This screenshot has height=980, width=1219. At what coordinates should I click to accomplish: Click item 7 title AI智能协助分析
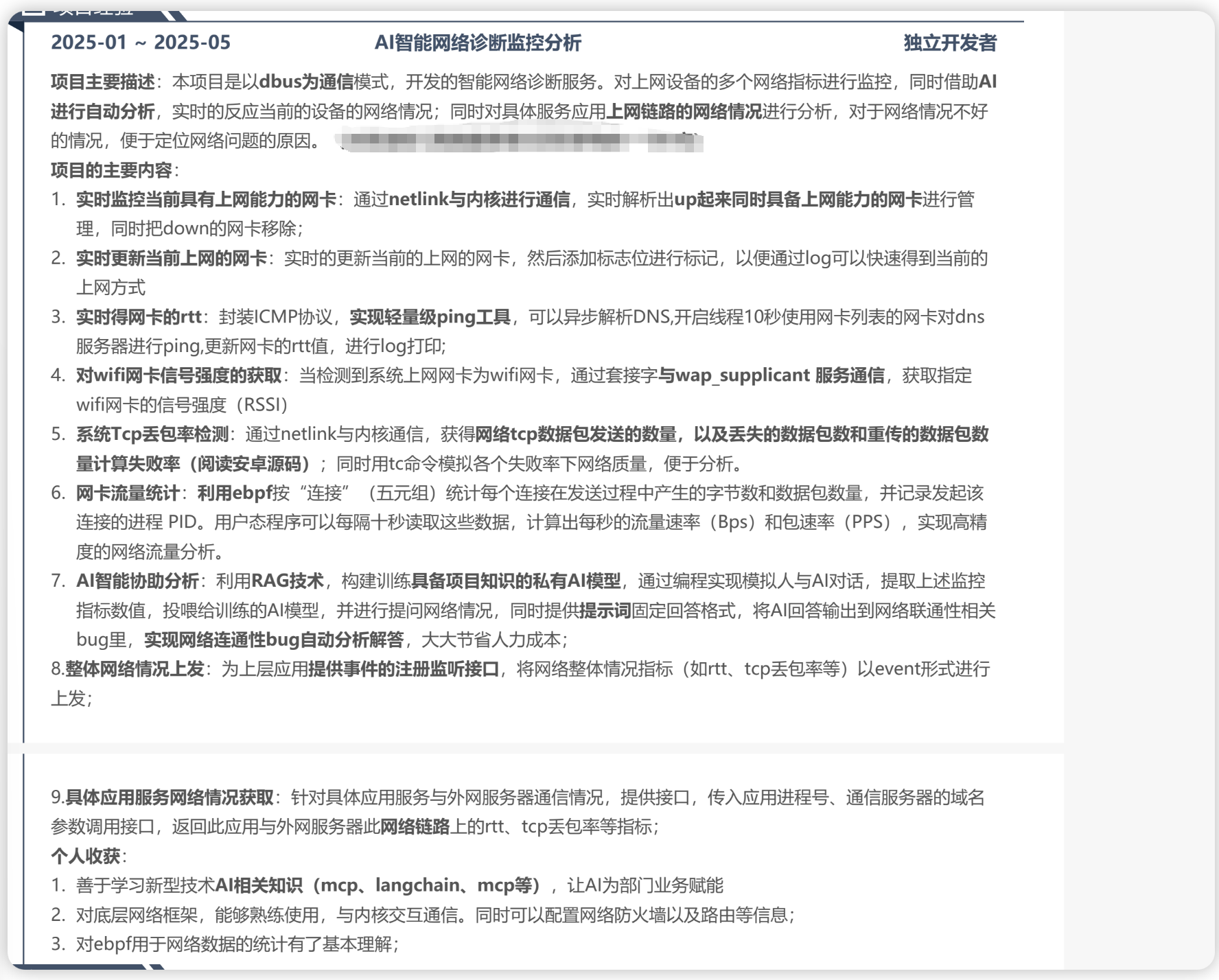[x=137, y=581]
